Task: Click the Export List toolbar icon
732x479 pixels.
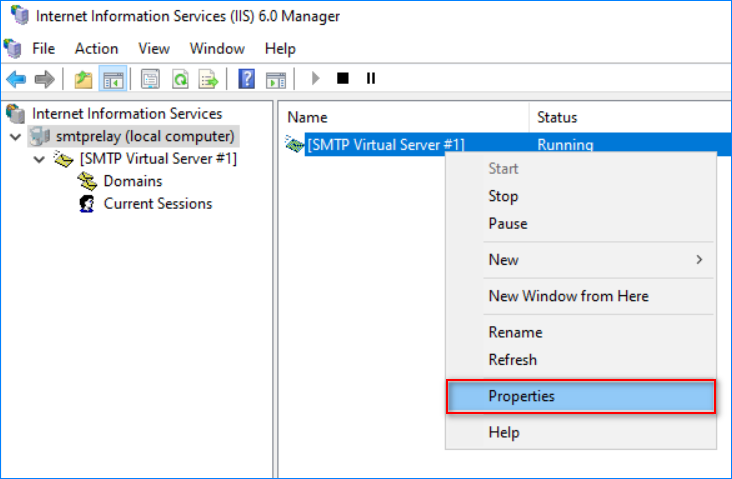Action: pyautogui.click(x=208, y=79)
